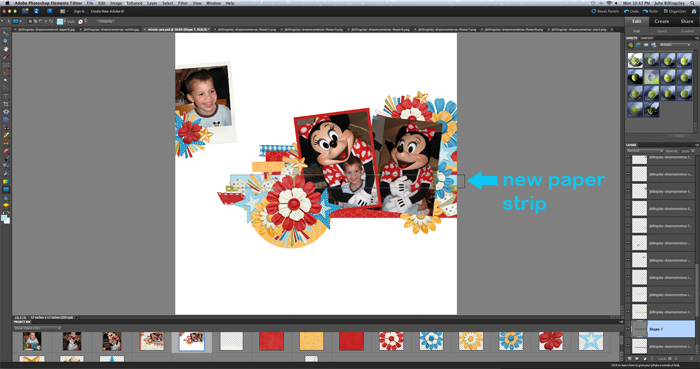Image resolution: width=700 pixels, height=369 pixels.
Task: Open the shape Style picker dropdown
Action: [x=85, y=21]
